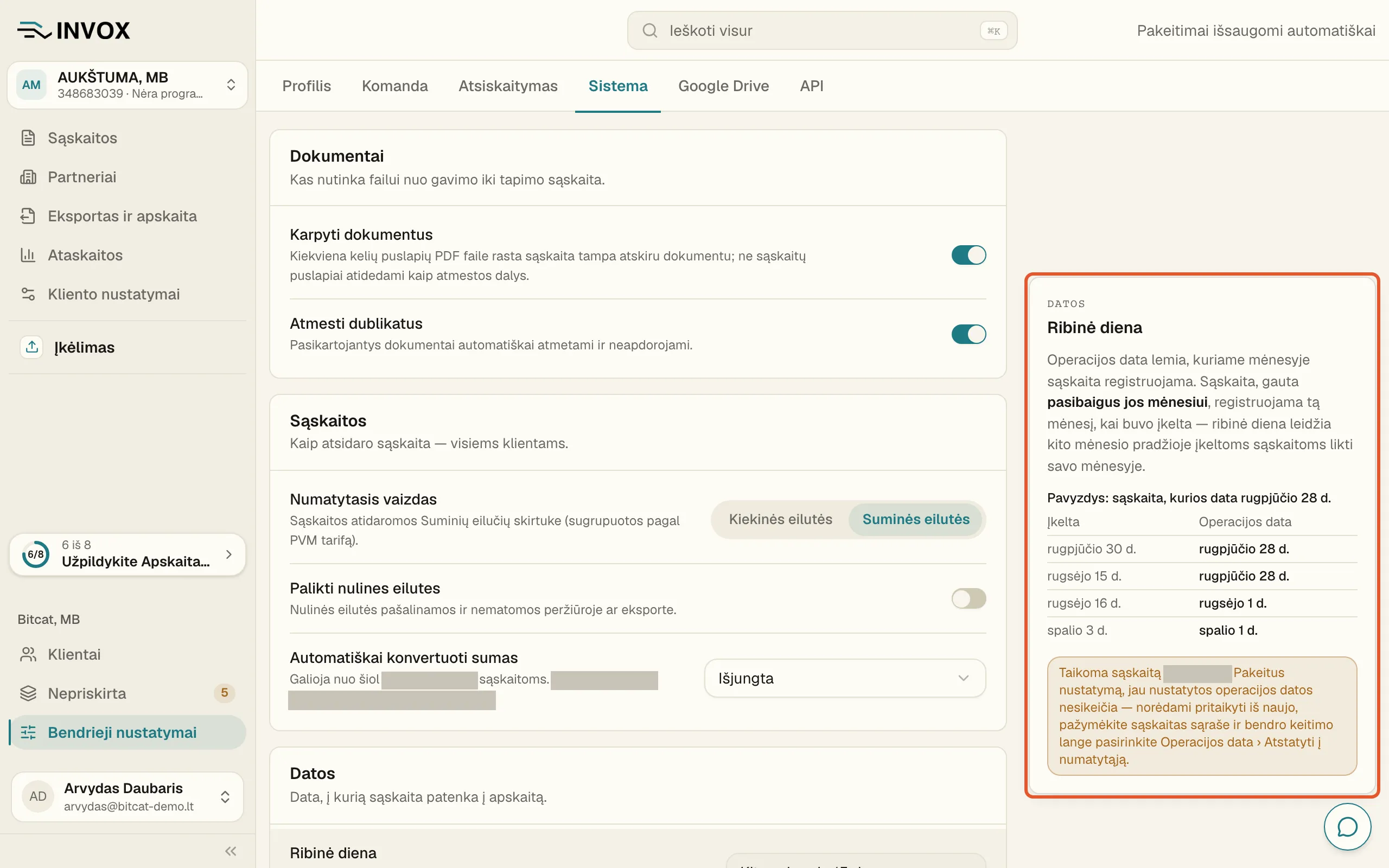Click the INVOX logo
This screenshot has width=1389, height=868.
click(x=73, y=30)
